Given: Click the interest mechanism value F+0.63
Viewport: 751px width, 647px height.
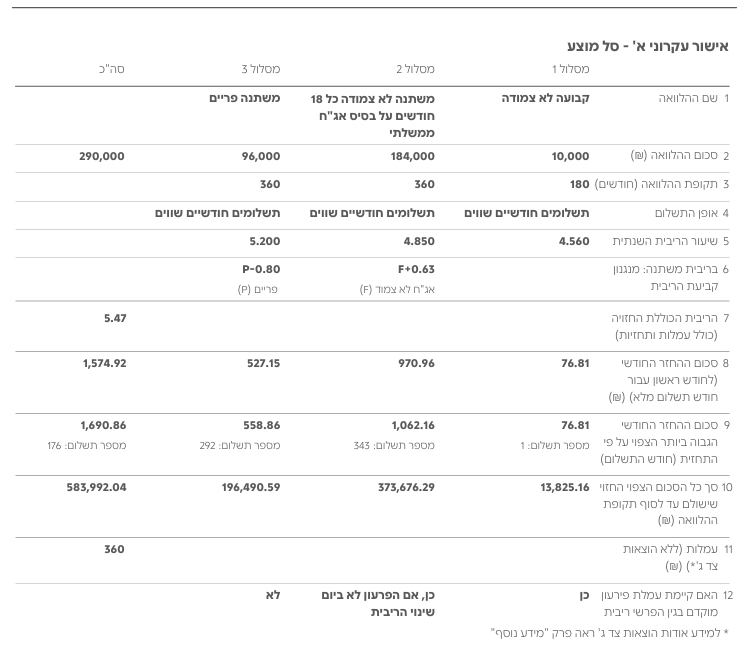Looking at the screenshot, I should 415,269.
